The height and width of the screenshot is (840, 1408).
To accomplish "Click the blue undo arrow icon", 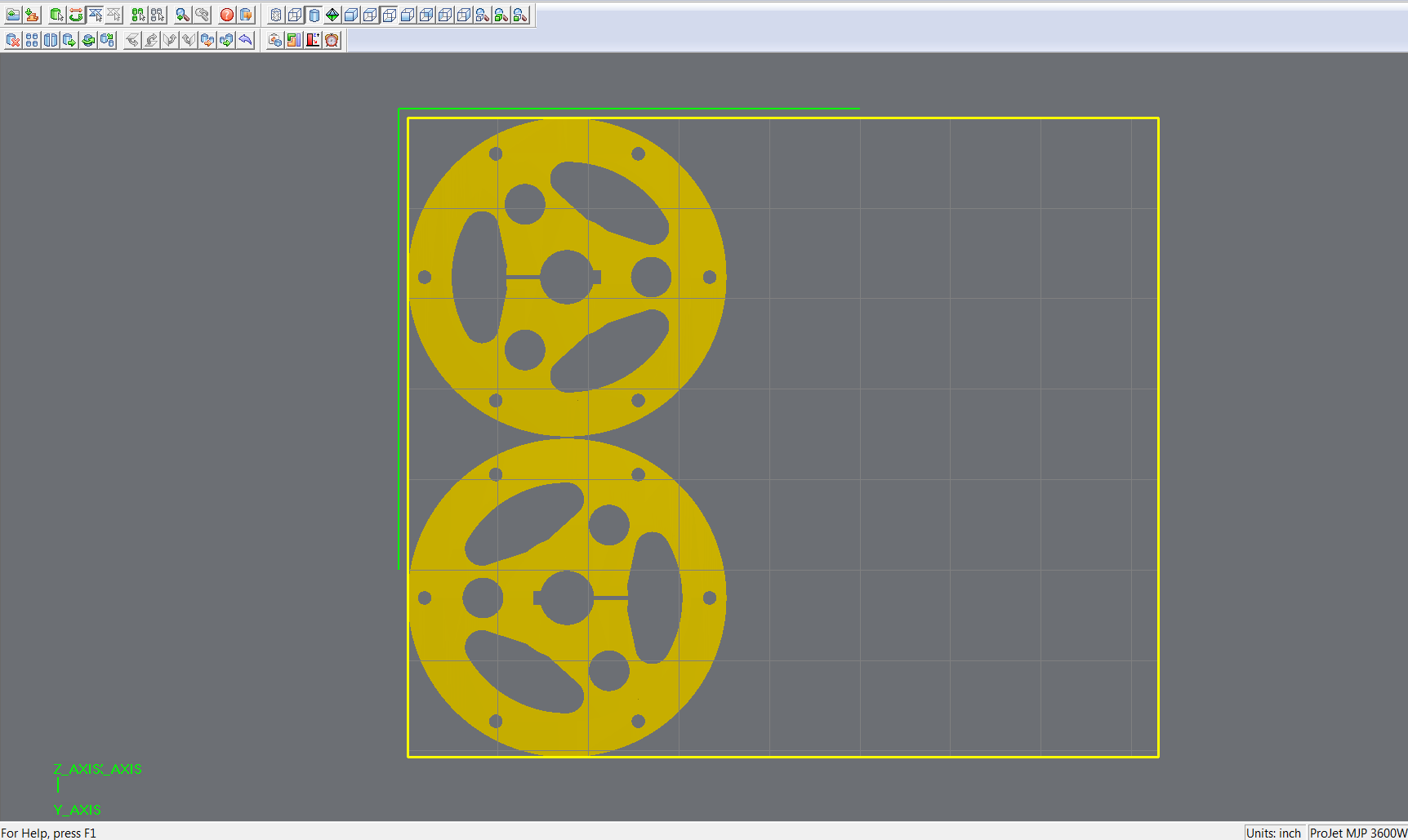I will [x=245, y=40].
